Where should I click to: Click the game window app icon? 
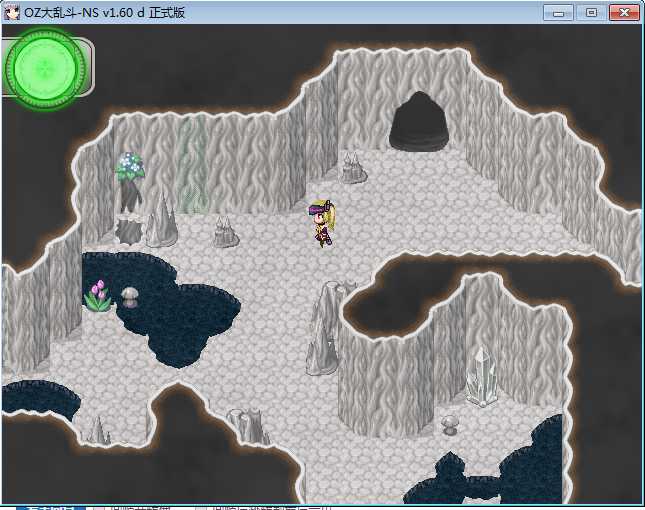[12, 12]
